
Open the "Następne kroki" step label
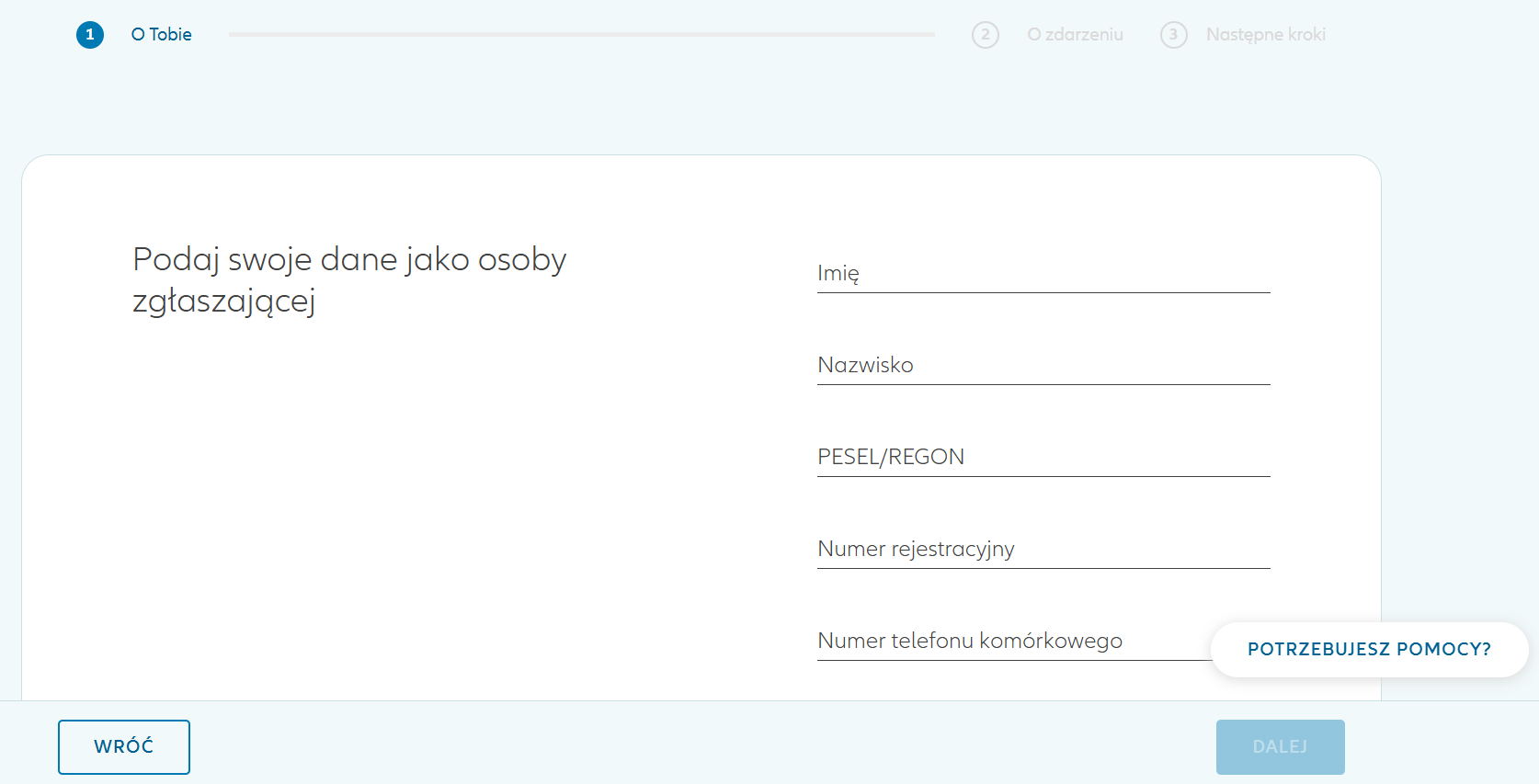coord(1265,35)
